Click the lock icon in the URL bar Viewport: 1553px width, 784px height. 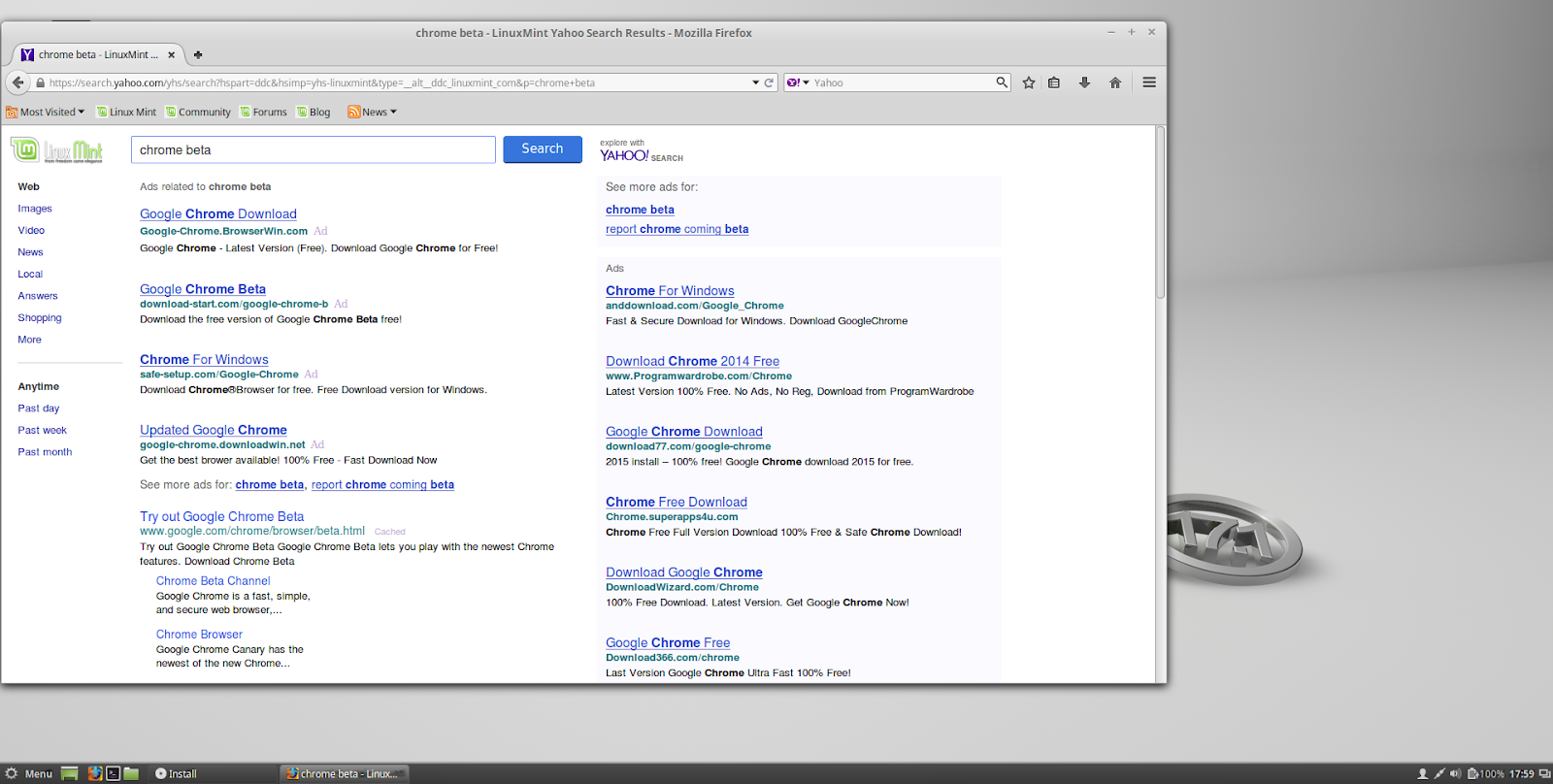[41, 82]
